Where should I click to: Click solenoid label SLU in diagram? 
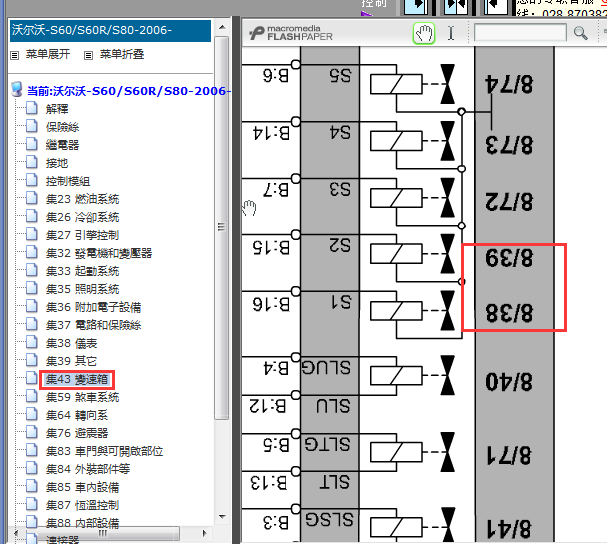click(333, 406)
